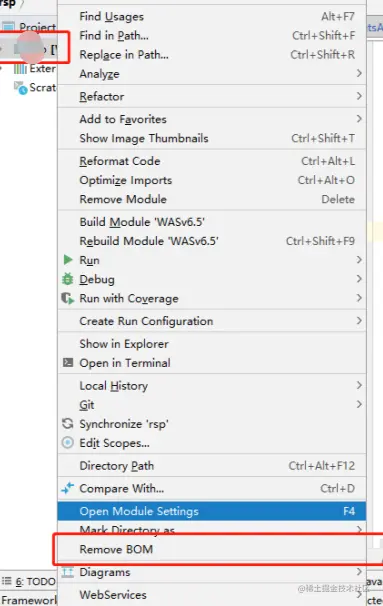Click the Debug bug icon
The width and height of the screenshot is (383, 606).
(68, 279)
